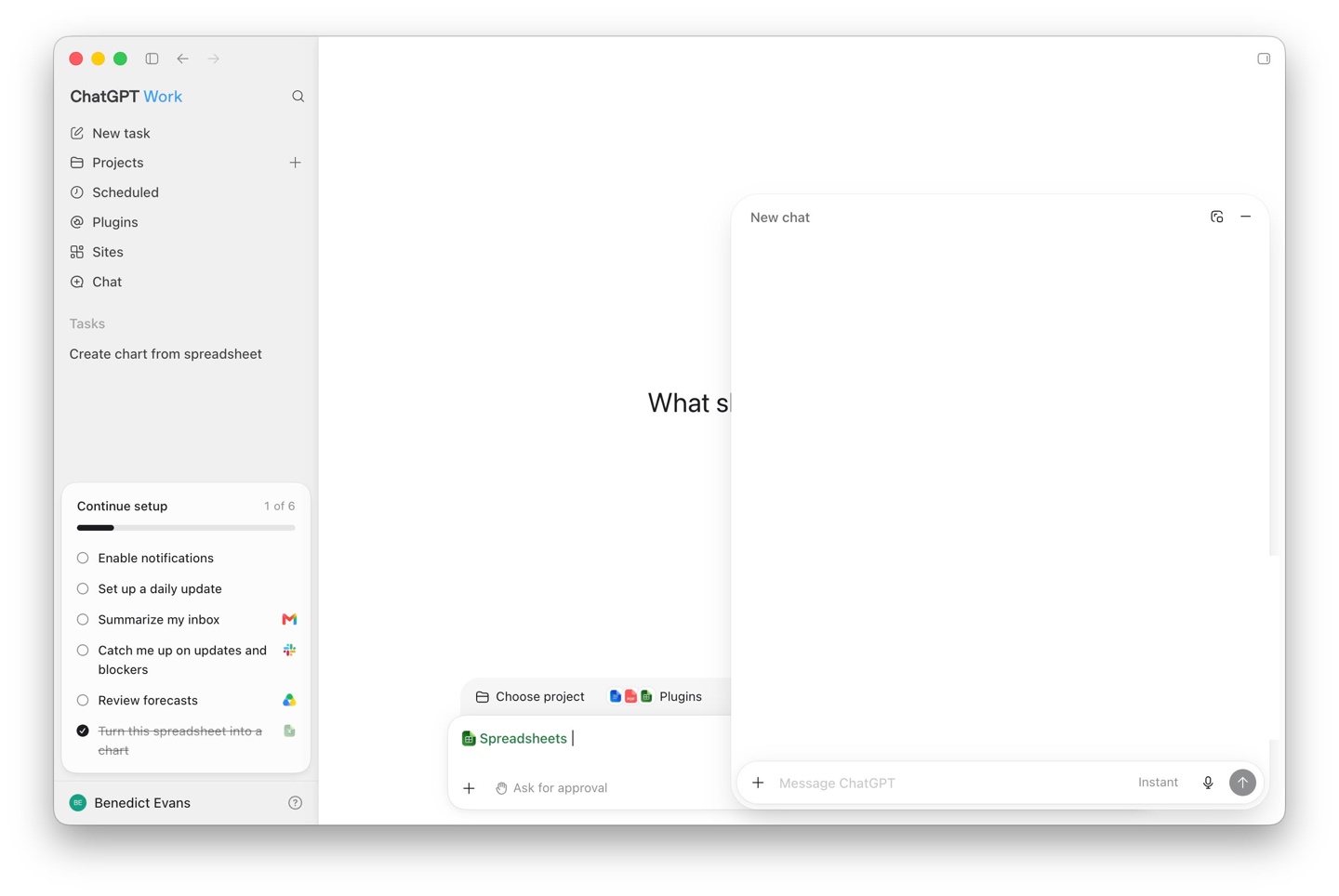The width and height of the screenshot is (1339, 896).
Task: Send message with the up-arrow button
Action: [1242, 783]
